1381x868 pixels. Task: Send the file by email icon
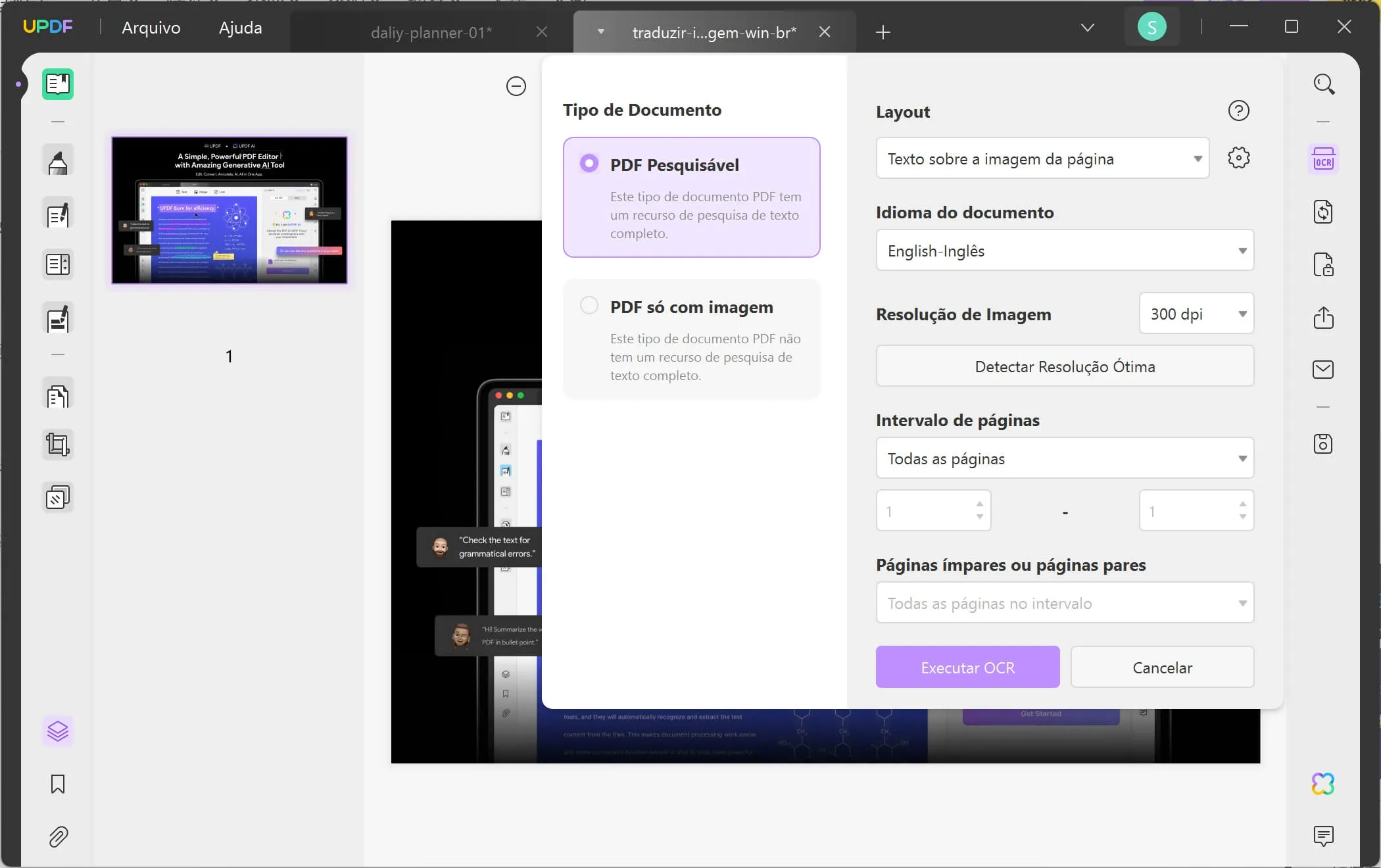pos(1323,370)
